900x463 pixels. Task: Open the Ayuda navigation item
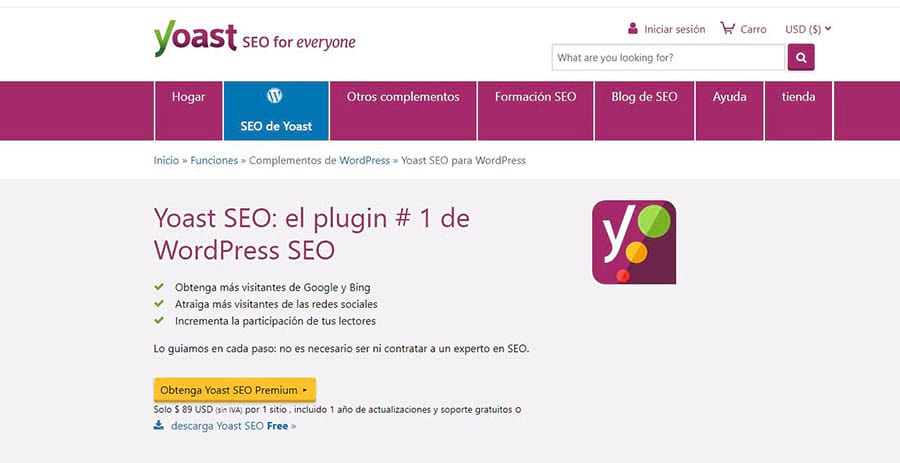[x=729, y=97]
